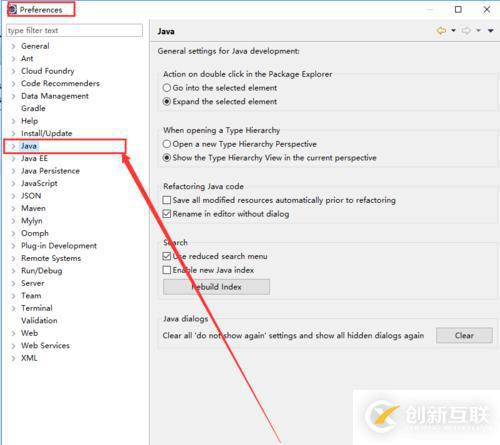This screenshot has height=445, width=500.
Task: Open Validation preferences page
Action: coord(39,320)
